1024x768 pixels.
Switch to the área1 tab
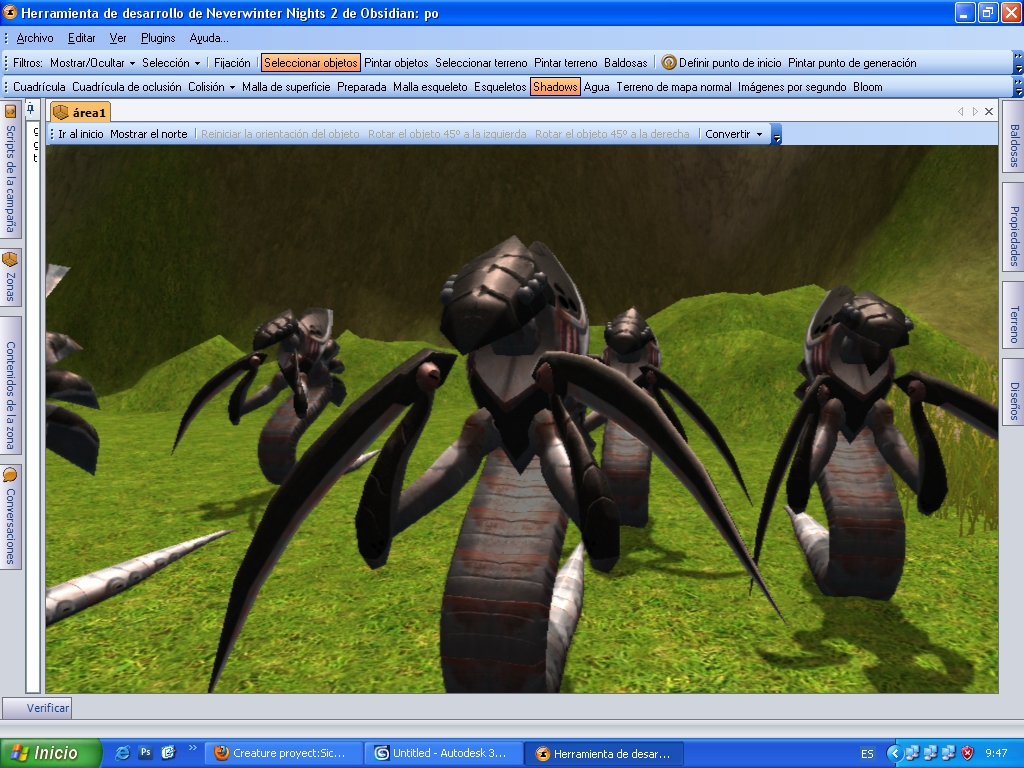81,112
